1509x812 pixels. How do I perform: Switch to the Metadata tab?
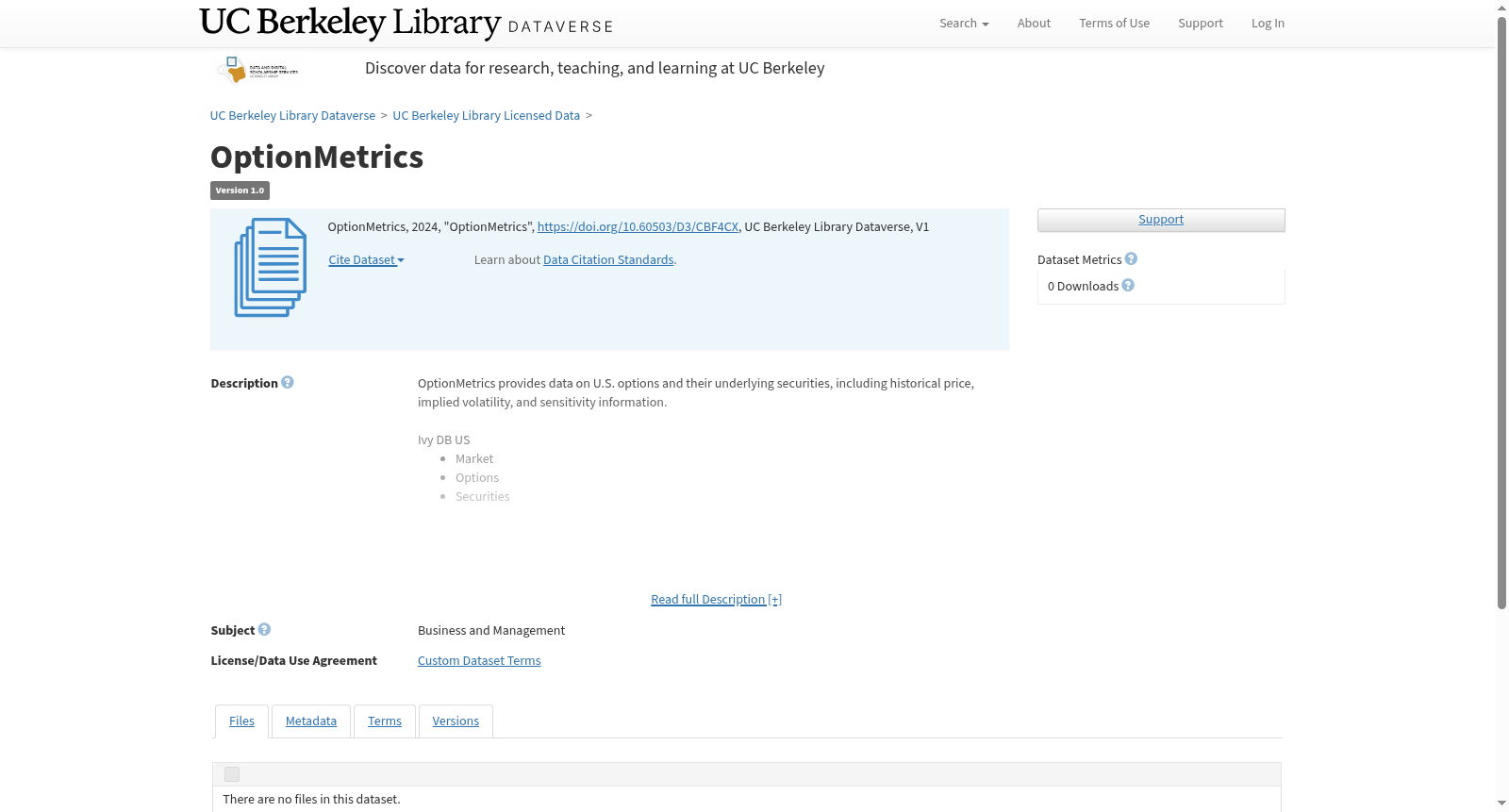311,721
